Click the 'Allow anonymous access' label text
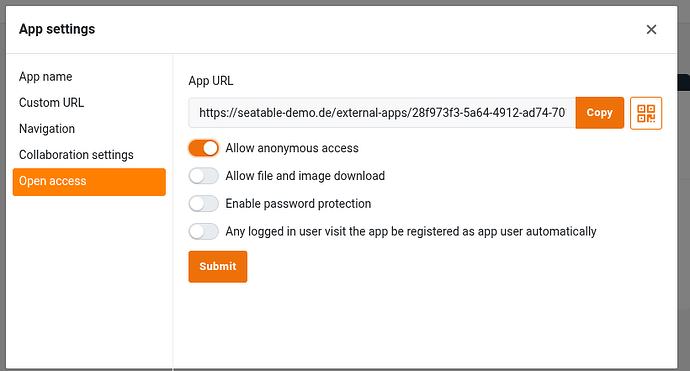This screenshot has width=690, height=371. pos(292,148)
